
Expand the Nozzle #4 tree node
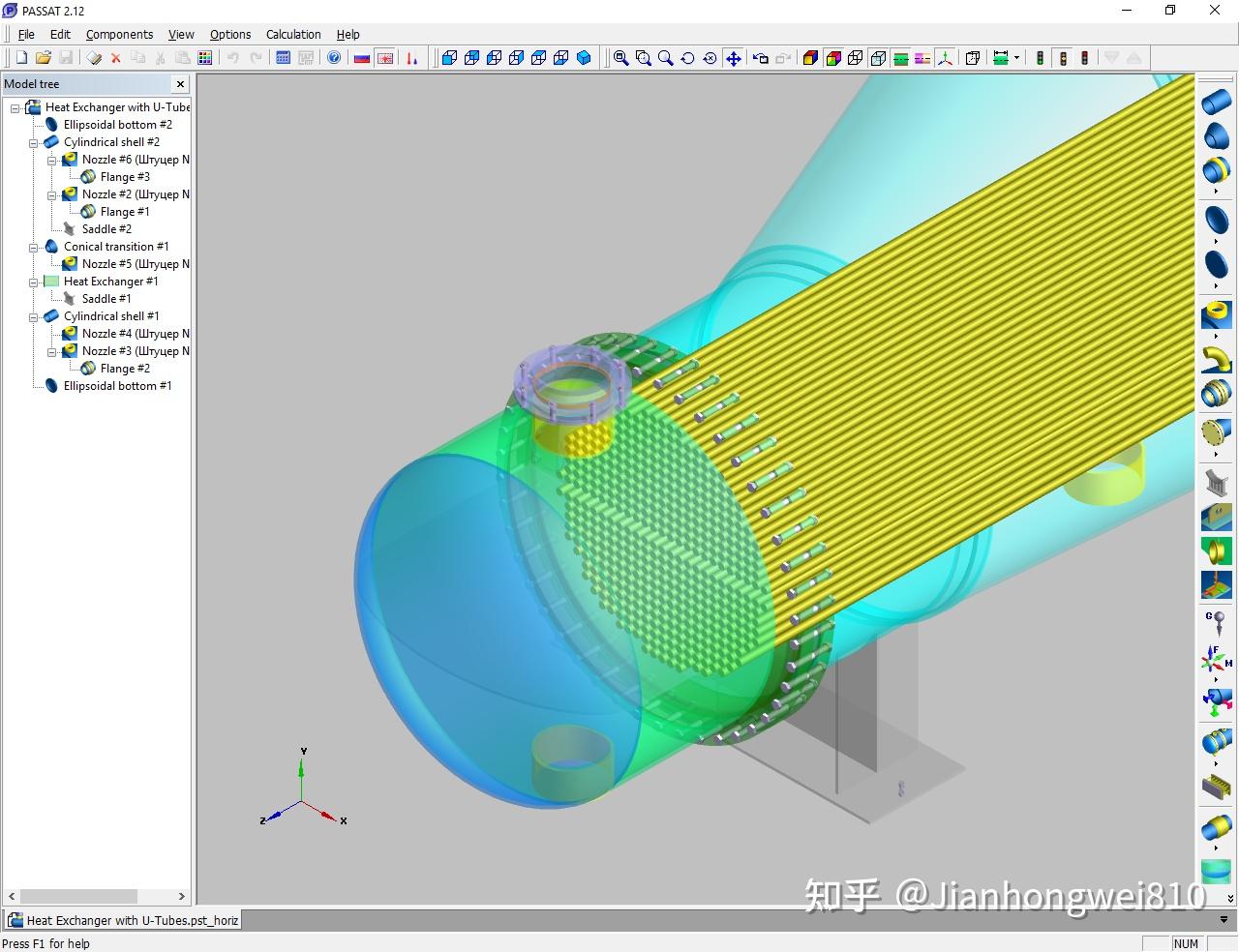click(x=51, y=334)
